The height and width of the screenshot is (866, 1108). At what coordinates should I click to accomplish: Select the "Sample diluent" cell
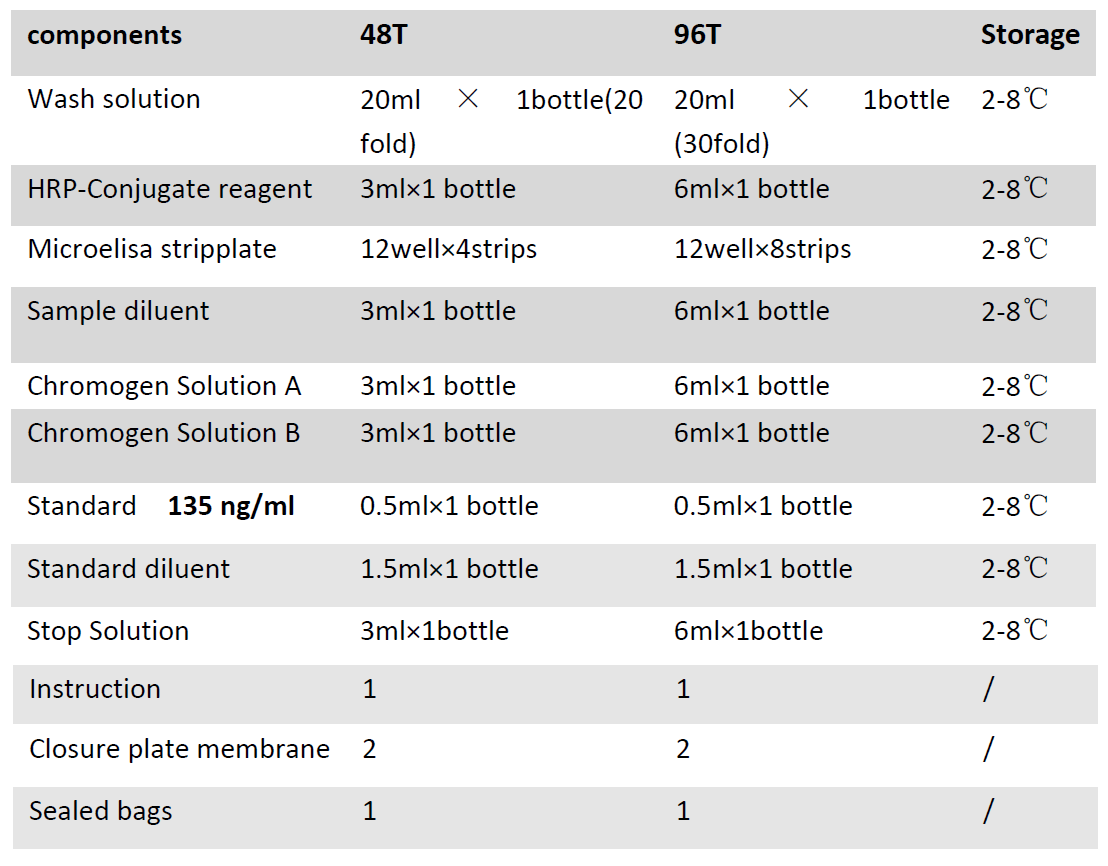coord(118,311)
